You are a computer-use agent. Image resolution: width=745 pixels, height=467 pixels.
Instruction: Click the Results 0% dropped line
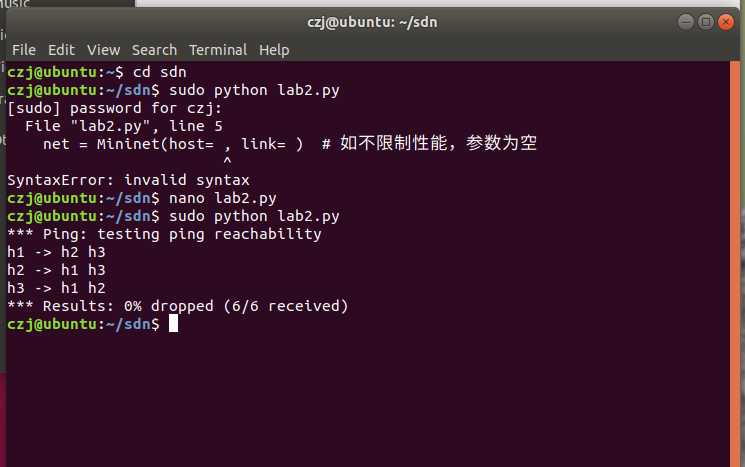pyautogui.click(x=178, y=306)
